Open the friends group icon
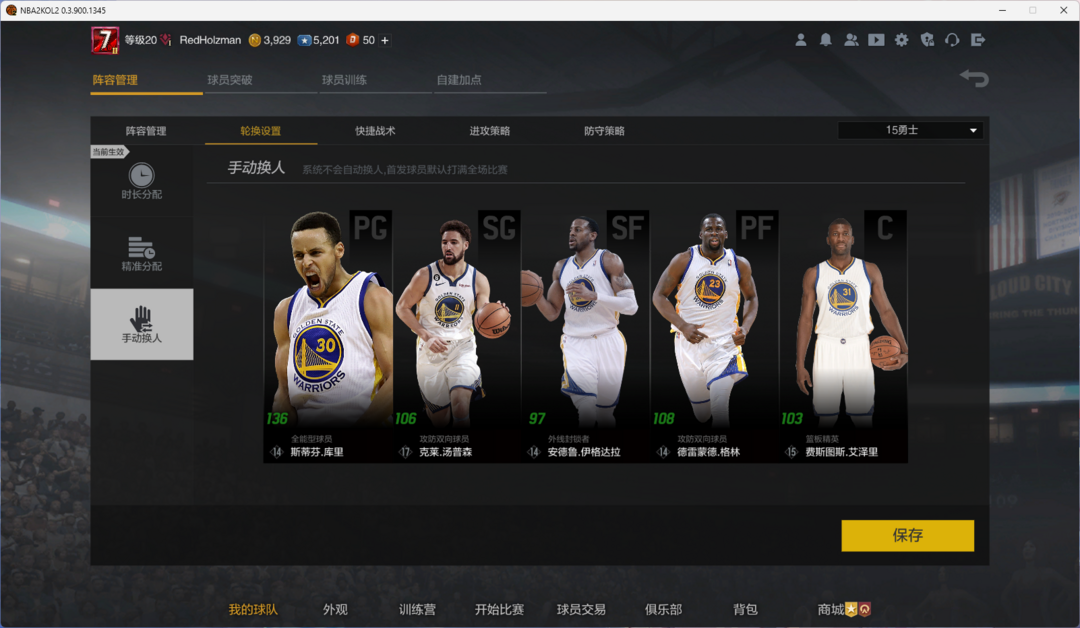Image resolution: width=1080 pixels, height=628 pixels. 851,40
